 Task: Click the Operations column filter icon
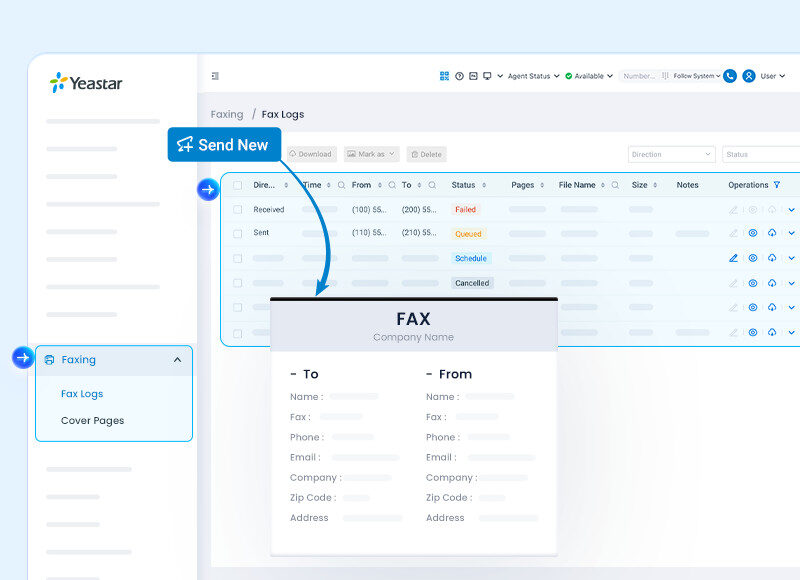point(777,185)
